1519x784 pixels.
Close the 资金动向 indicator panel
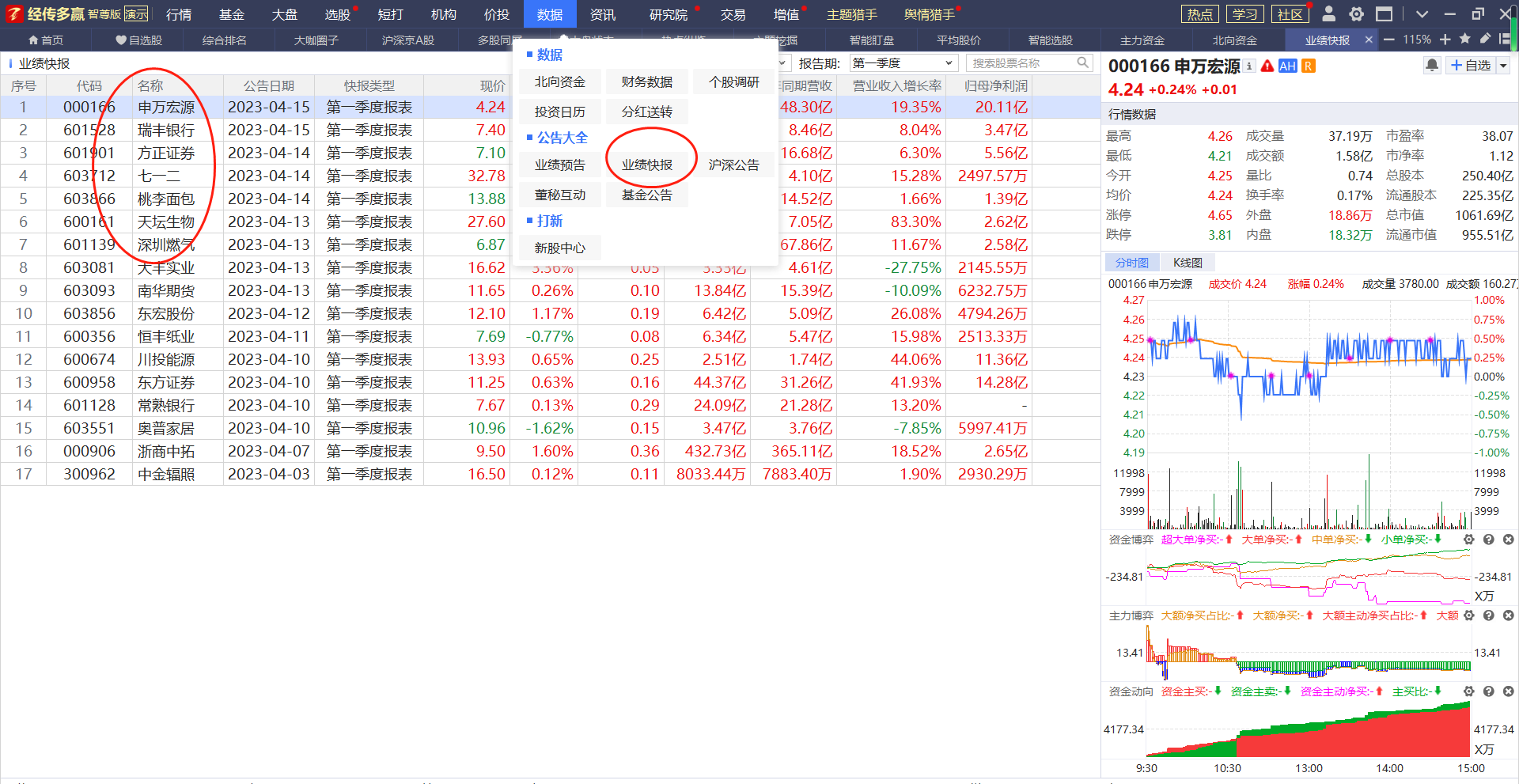point(1508,691)
